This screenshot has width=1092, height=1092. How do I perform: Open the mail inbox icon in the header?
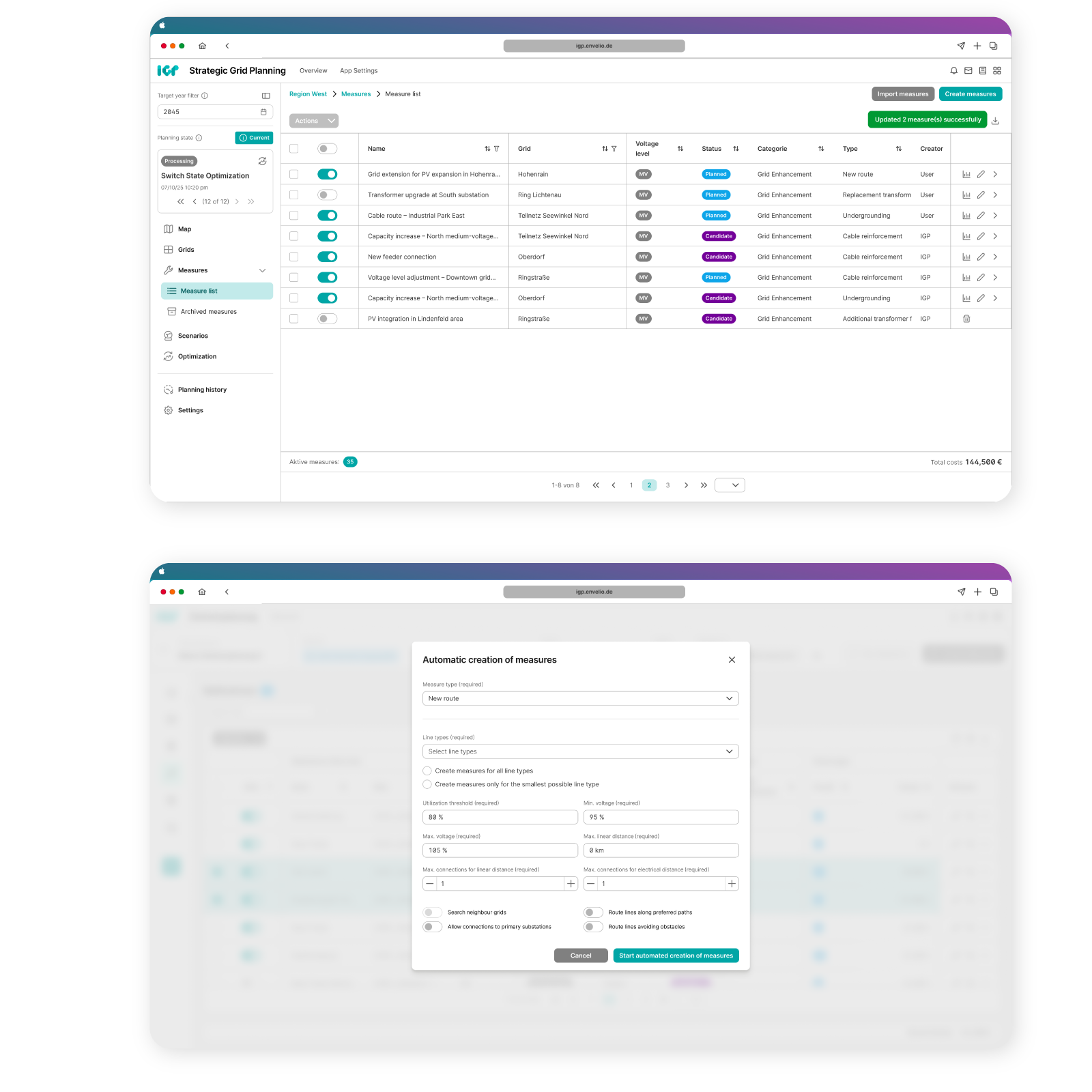pos(968,70)
